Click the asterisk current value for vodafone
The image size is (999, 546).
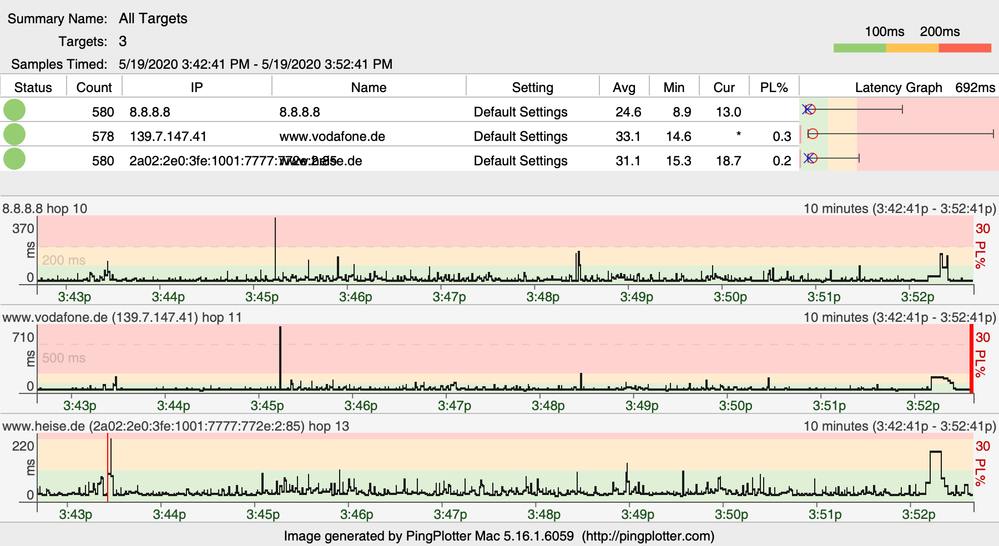(x=738, y=135)
